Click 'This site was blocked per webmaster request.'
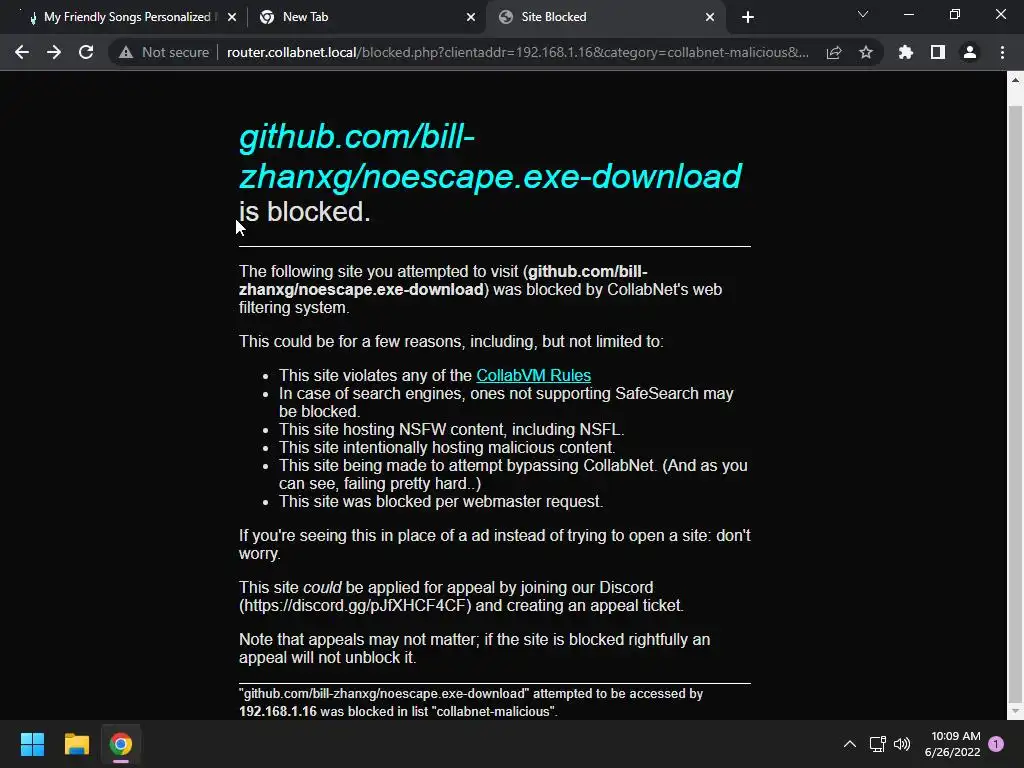Image resolution: width=1024 pixels, height=768 pixels. click(x=441, y=502)
